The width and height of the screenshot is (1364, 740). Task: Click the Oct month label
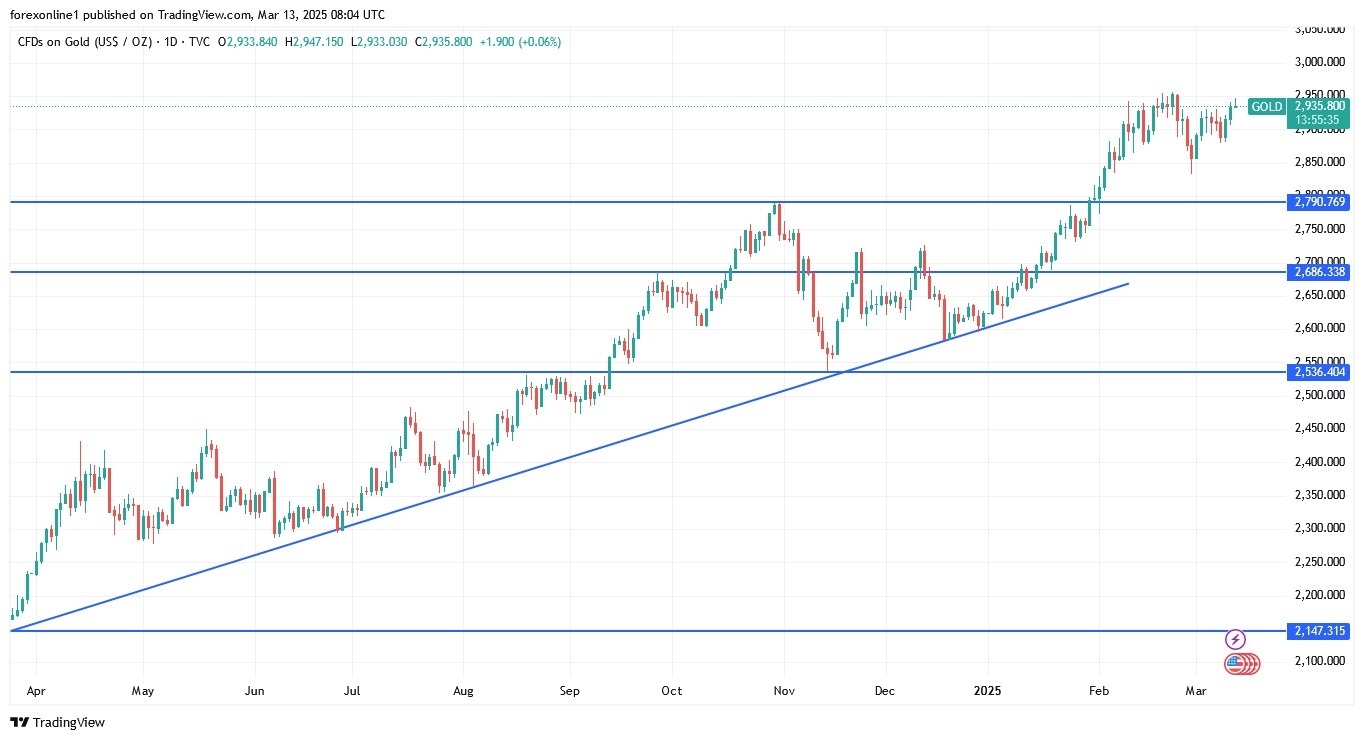[671, 690]
